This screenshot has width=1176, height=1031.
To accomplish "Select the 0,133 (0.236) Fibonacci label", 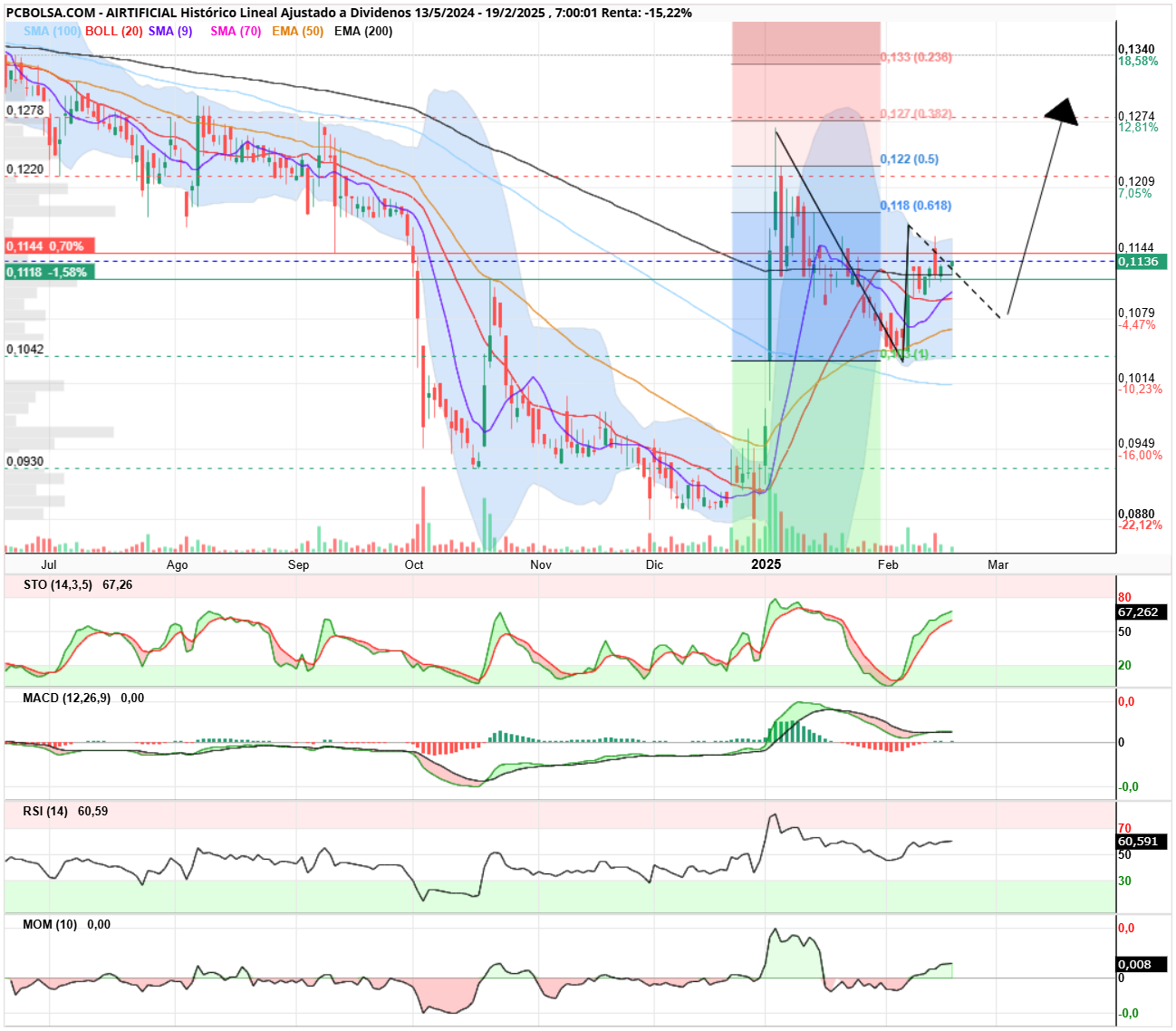I will pyautogui.click(x=916, y=57).
